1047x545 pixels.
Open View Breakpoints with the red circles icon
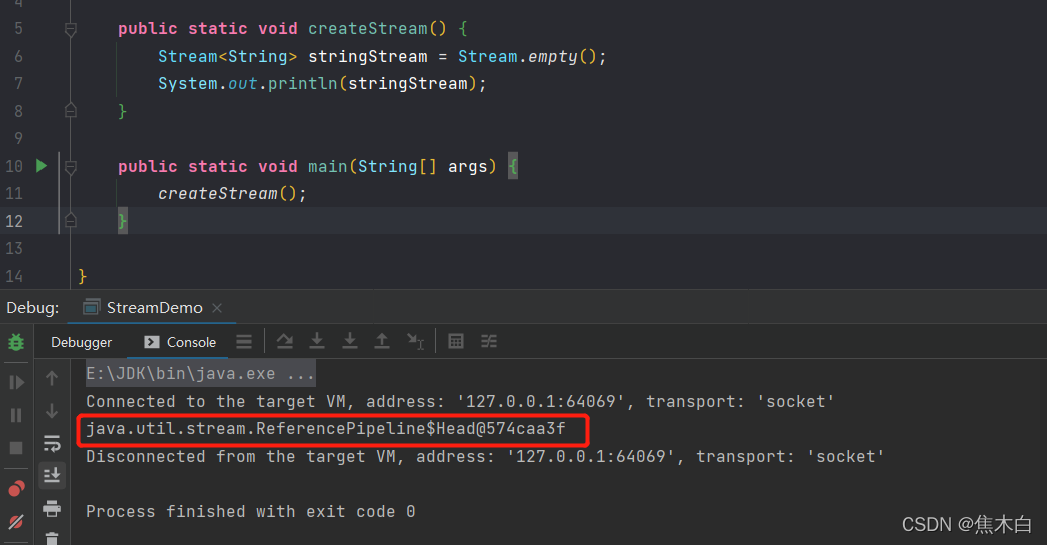pos(17,489)
